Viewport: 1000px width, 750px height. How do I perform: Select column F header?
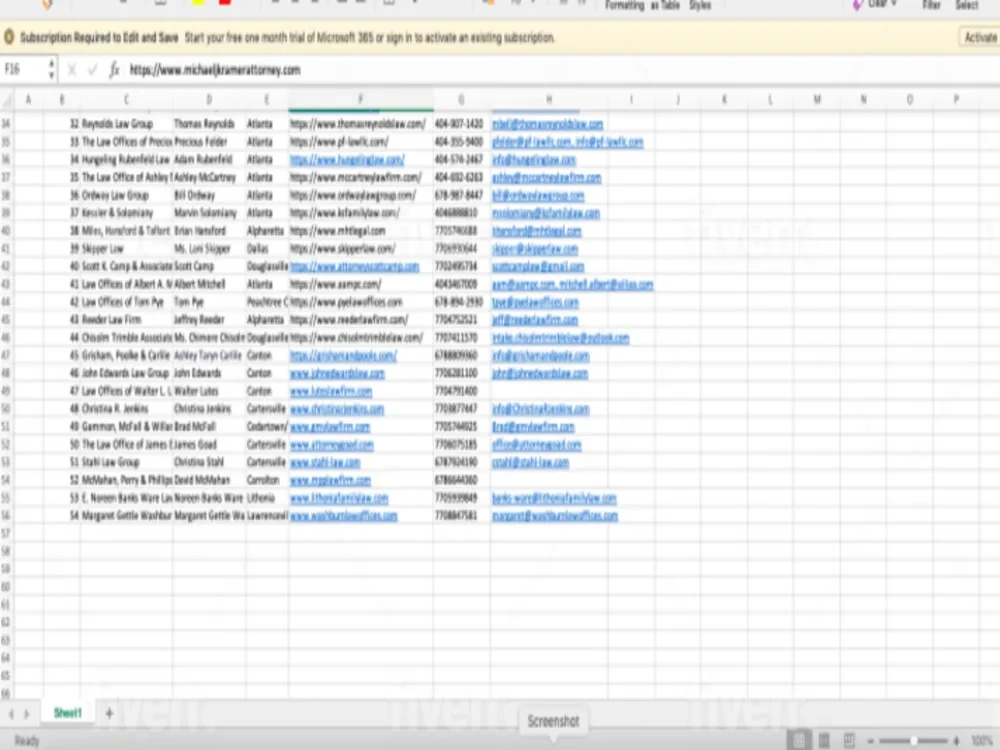360,99
